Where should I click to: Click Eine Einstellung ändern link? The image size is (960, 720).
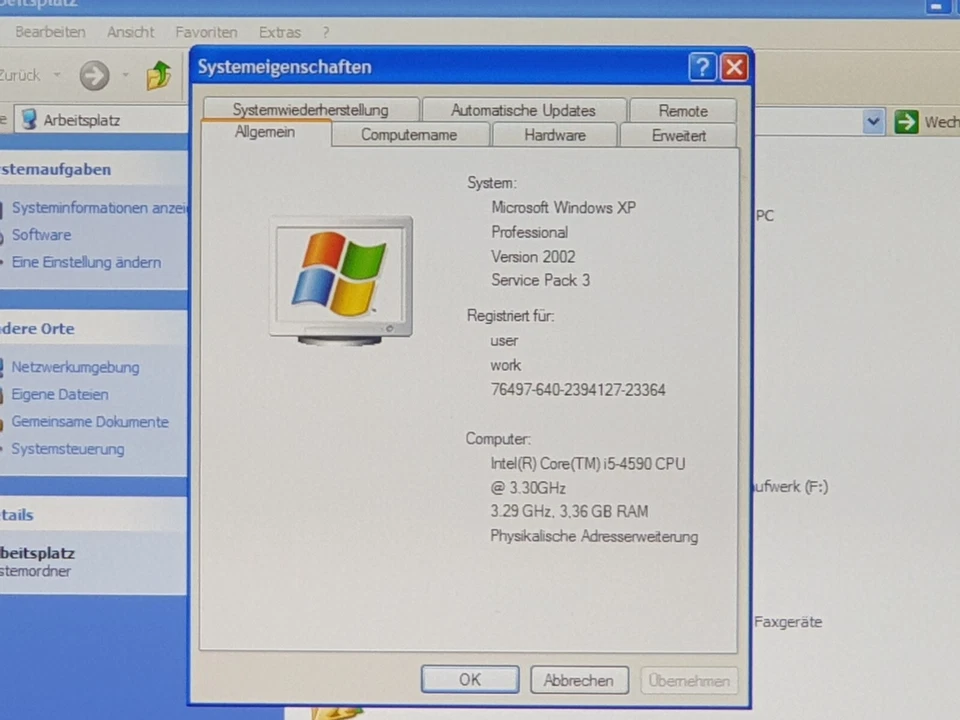pos(86,262)
